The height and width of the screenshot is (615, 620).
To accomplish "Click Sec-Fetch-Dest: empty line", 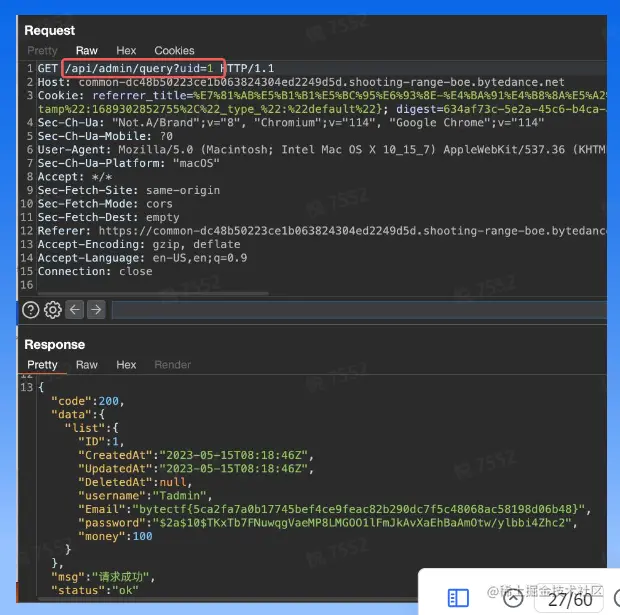I will (x=108, y=218).
